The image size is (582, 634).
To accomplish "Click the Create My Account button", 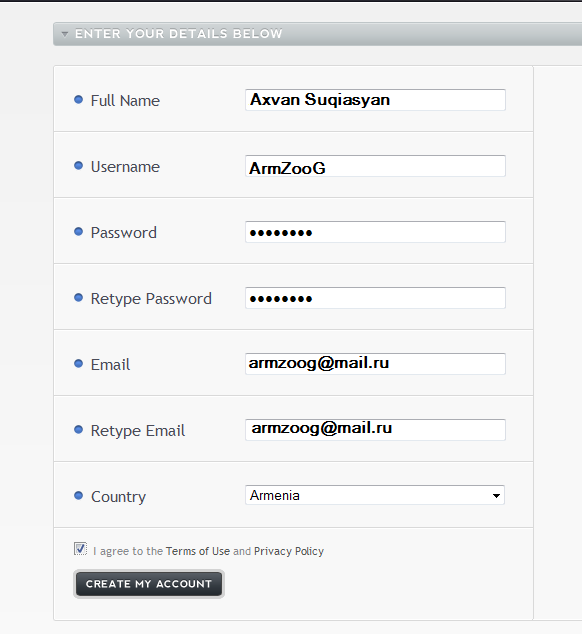I will coord(149,584).
